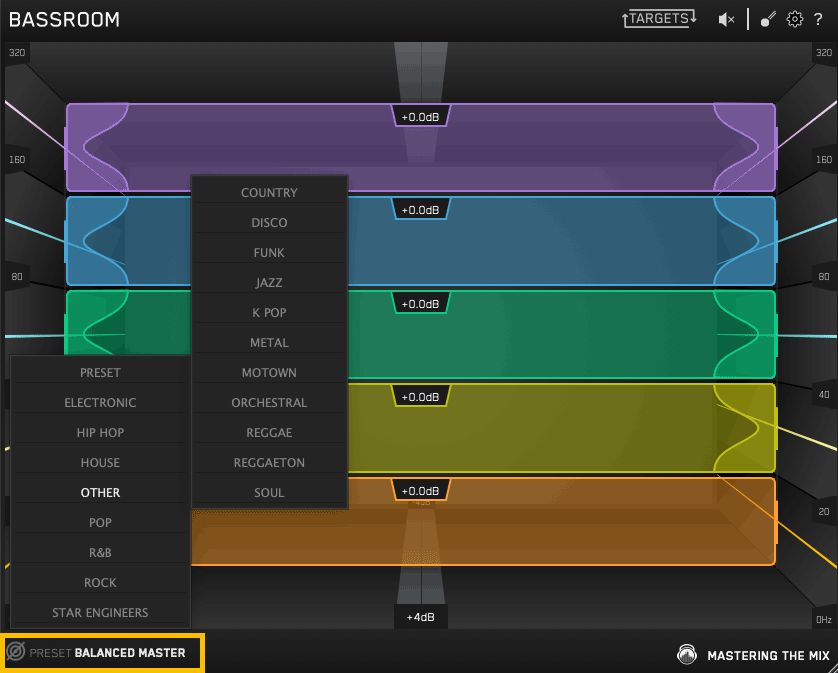Expand the HIP HOP category
Viewport: 838px width, 673px height.
(100, 432)
